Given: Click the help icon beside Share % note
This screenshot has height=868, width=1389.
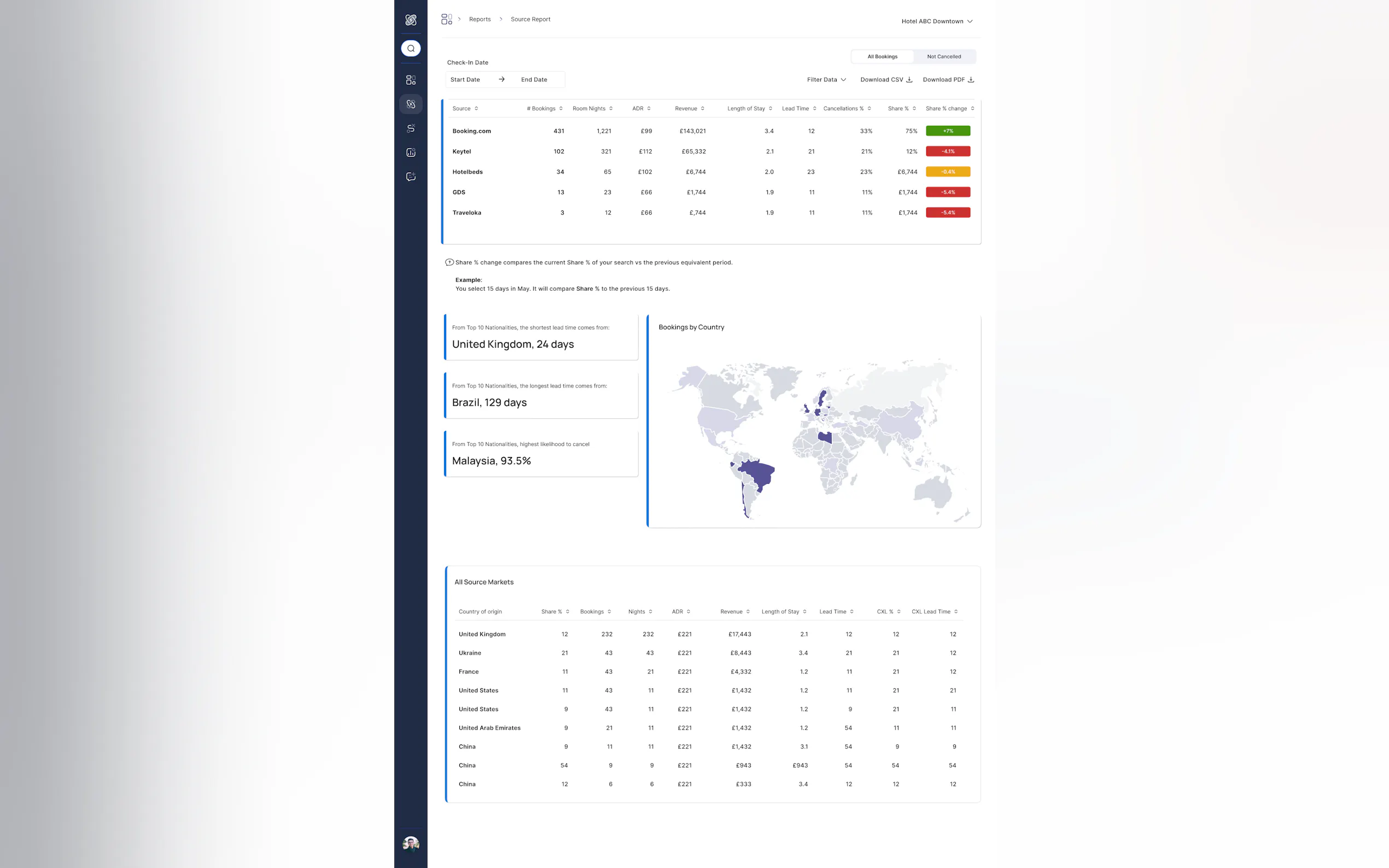Looking at the screenshot, I should tap(449, 262).
